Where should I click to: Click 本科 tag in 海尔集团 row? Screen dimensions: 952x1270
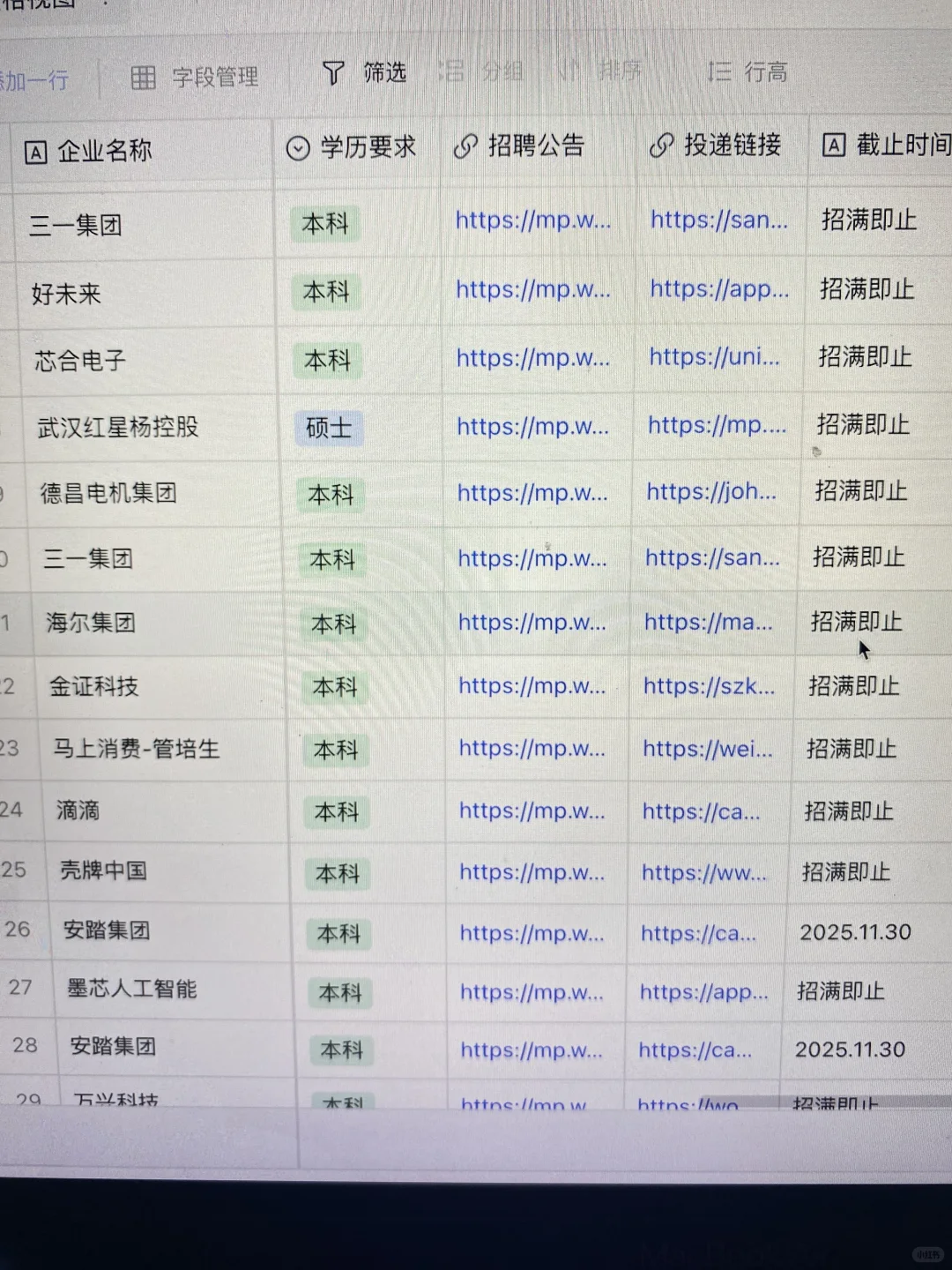coord(334,624)
